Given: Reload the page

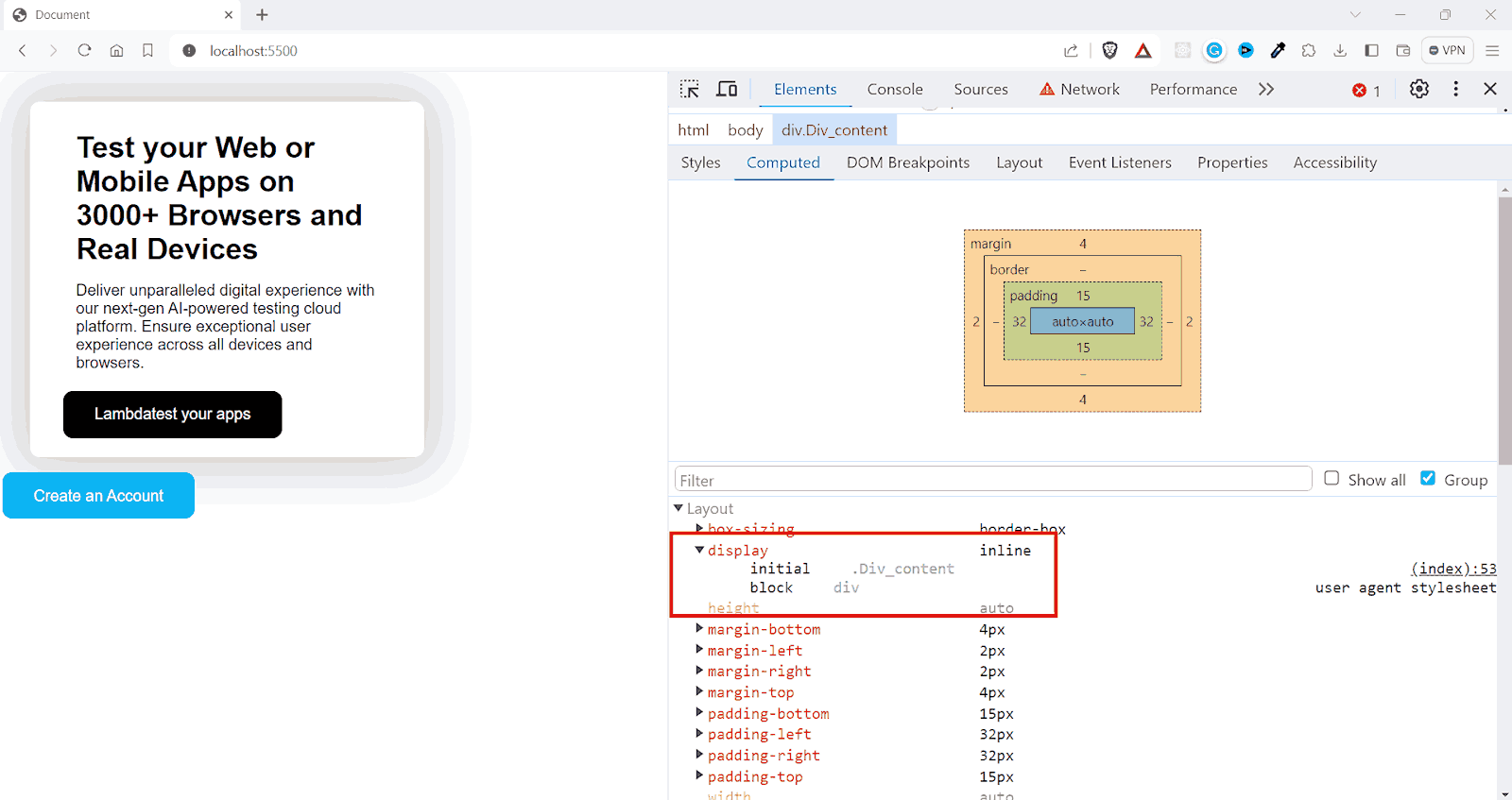Looking at the screenshot, I should [84, 51].
